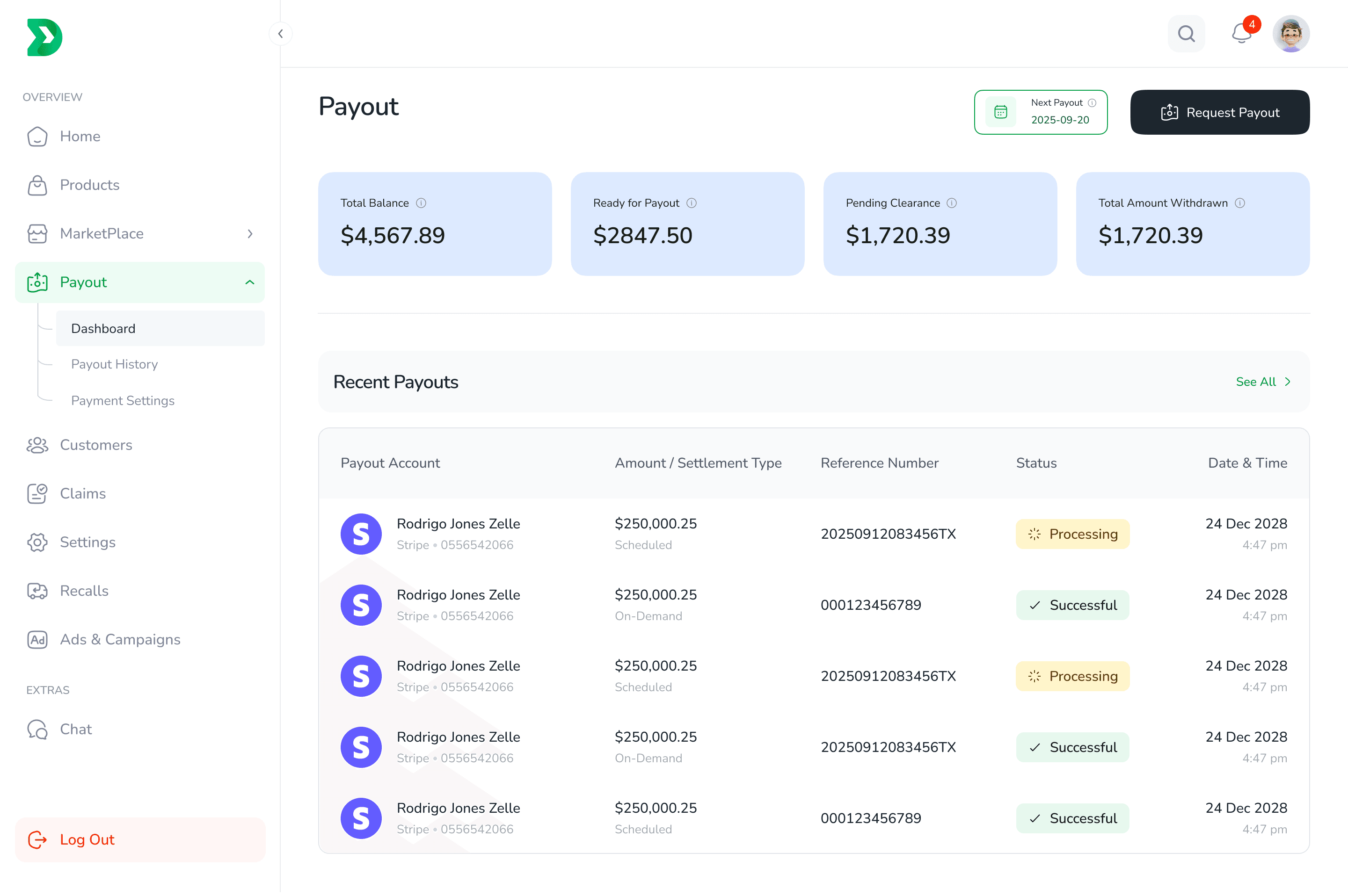Viewport: 1348px width, 896px height.
Task: Open Payout History submenu item
Action: click(114, 364)
